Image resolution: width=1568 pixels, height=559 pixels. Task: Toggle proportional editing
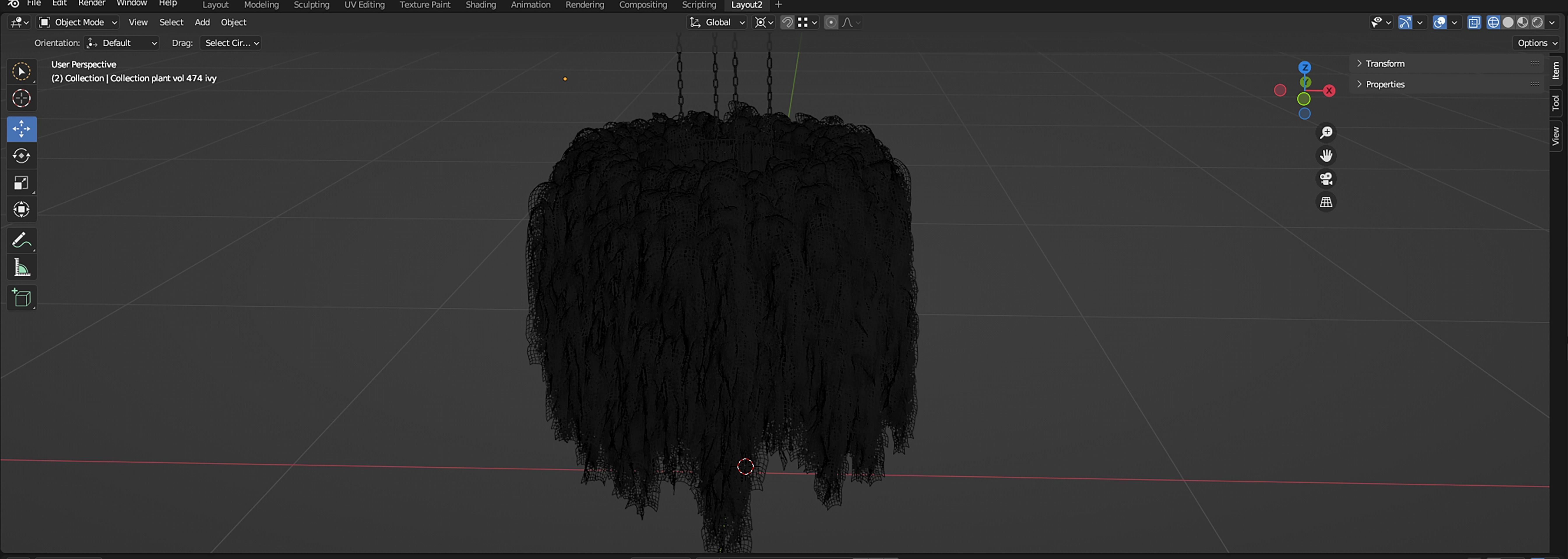[x=831, y=22]
